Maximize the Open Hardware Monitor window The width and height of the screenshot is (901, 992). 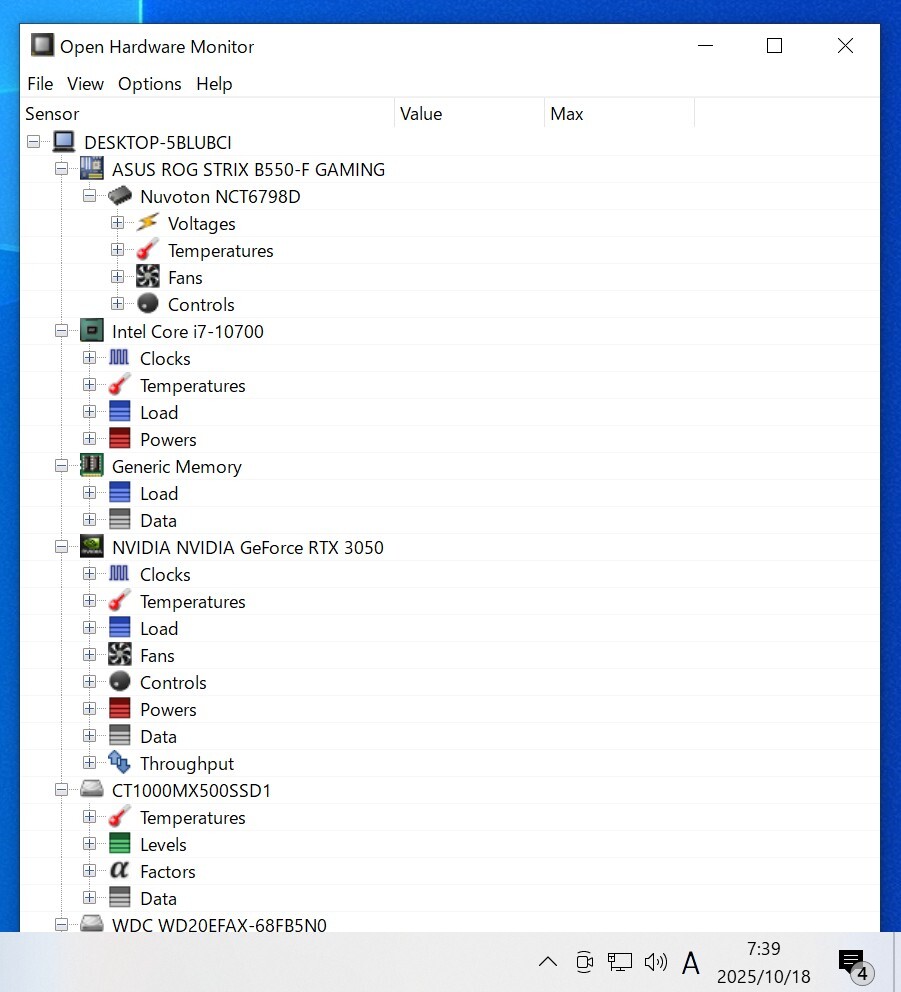pyautogui.click(x=774, y=46)
